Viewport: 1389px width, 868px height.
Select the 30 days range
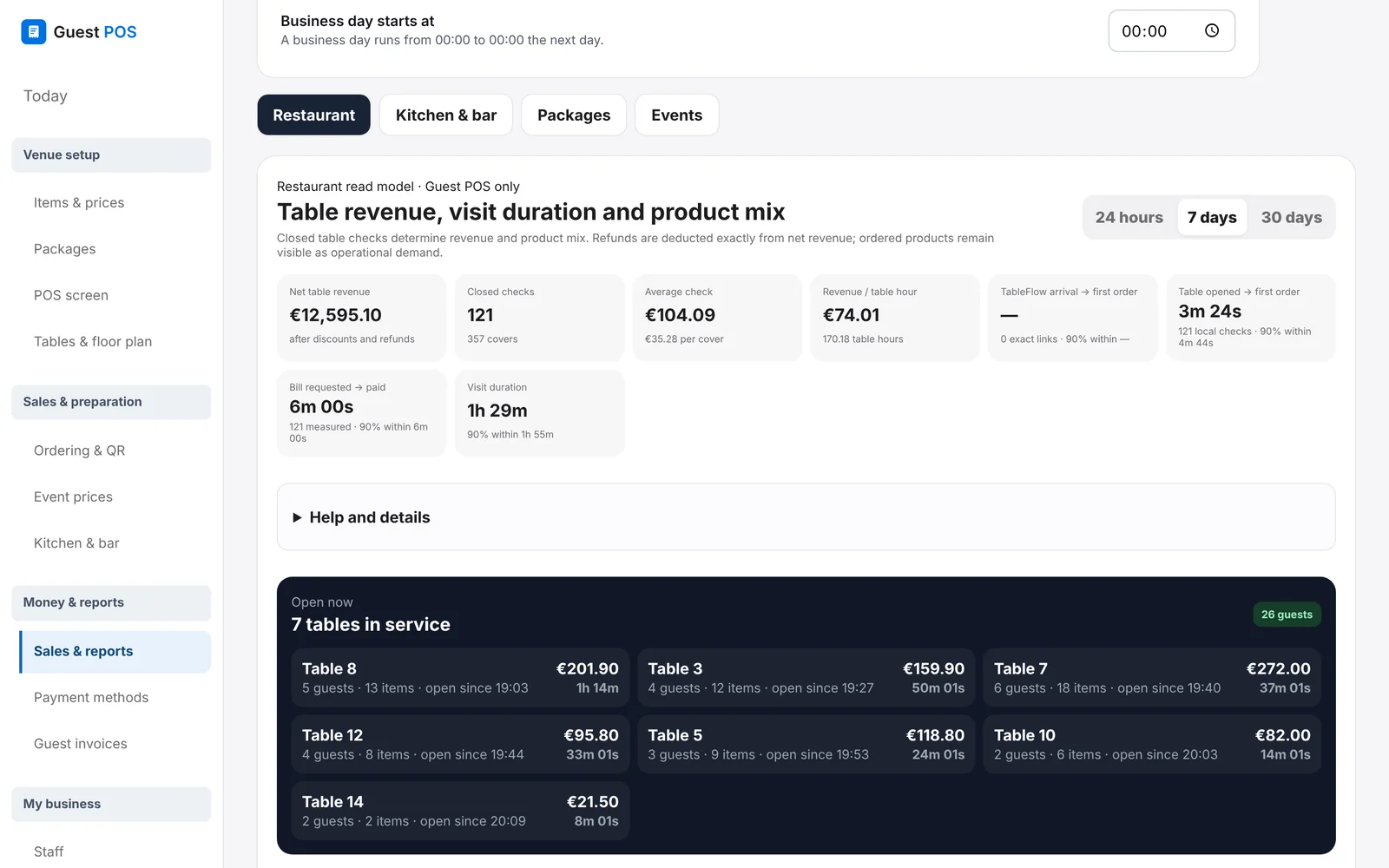pos(1291,217)
